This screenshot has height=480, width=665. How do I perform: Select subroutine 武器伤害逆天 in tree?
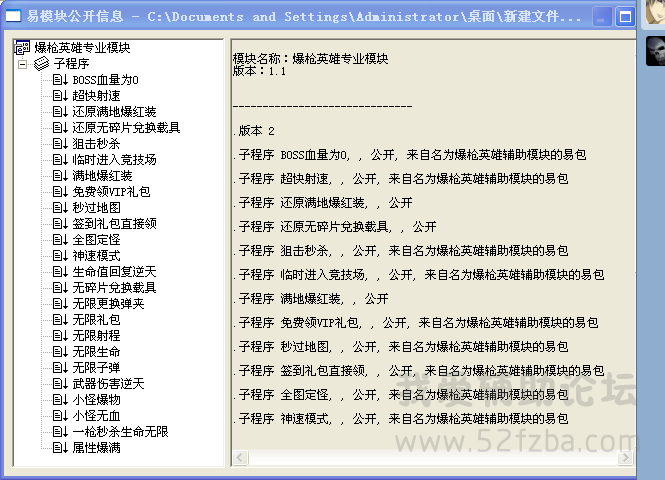[108, 383]
